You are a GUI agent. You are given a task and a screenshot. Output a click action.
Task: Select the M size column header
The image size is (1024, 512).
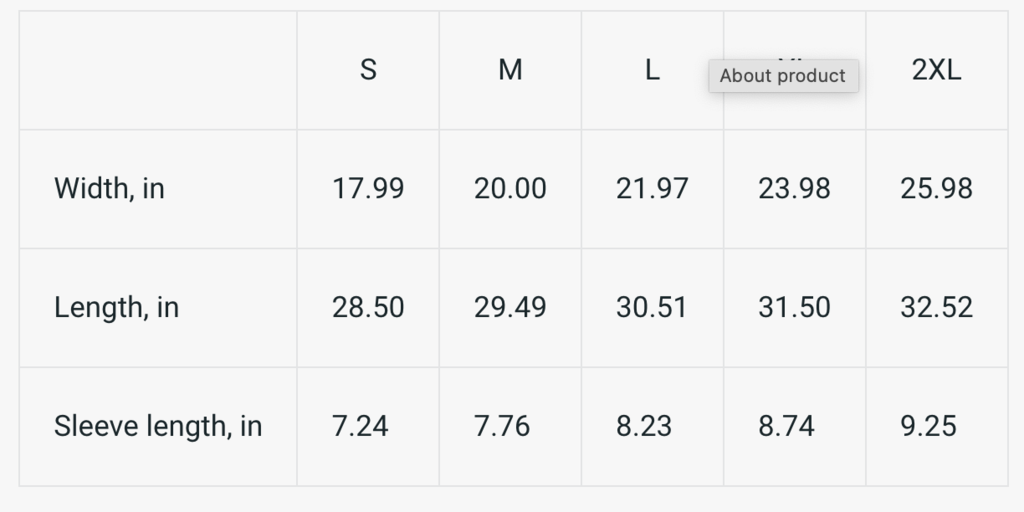click(510, 70)
